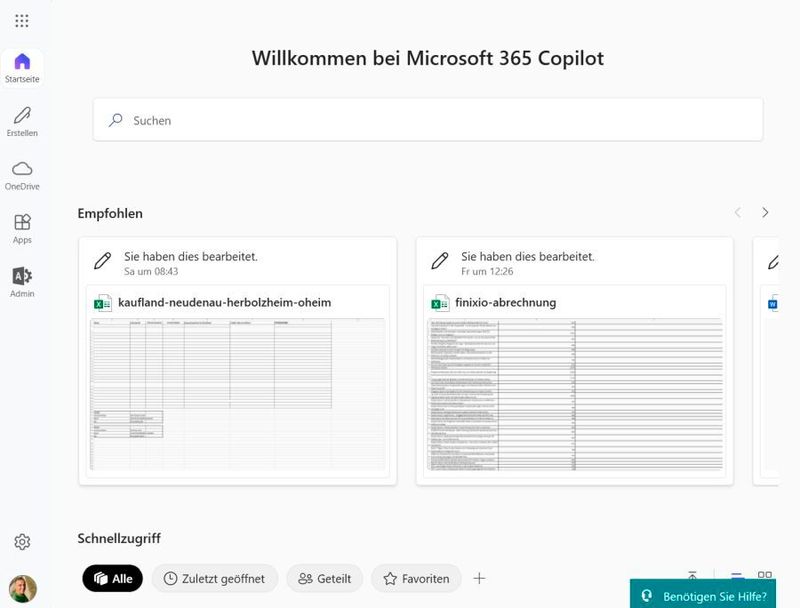Click the upload icon in Schnellzugriff

[692, 577]
